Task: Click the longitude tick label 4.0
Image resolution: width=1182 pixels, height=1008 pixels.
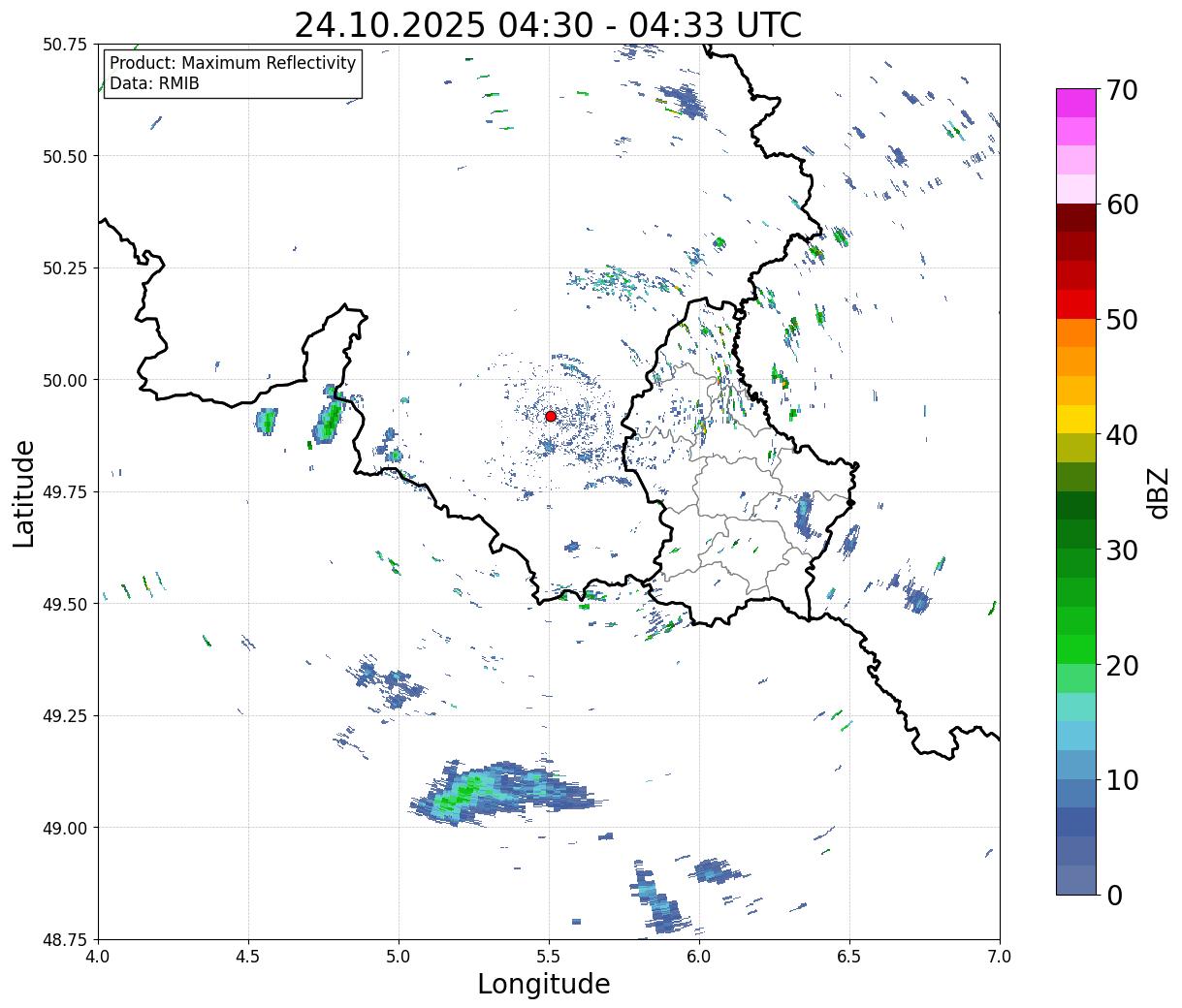Action: (98, 957)
